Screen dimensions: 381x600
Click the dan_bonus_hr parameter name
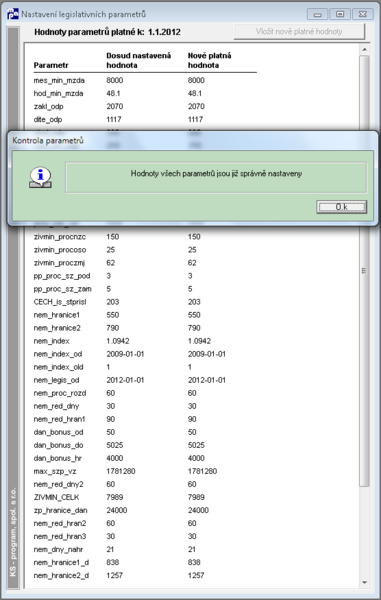pos(57,458)
